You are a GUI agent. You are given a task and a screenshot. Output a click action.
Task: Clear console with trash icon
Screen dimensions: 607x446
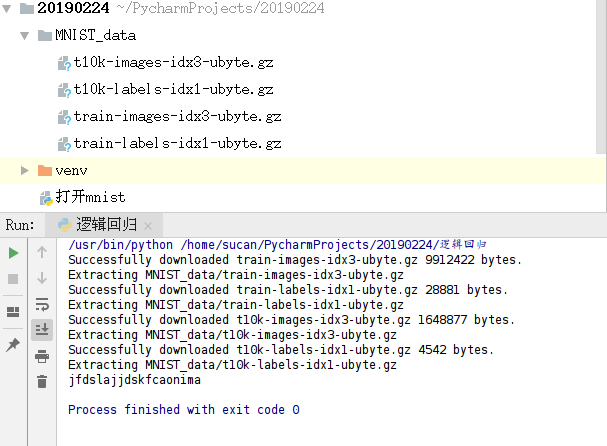click(x=42, y=381)
